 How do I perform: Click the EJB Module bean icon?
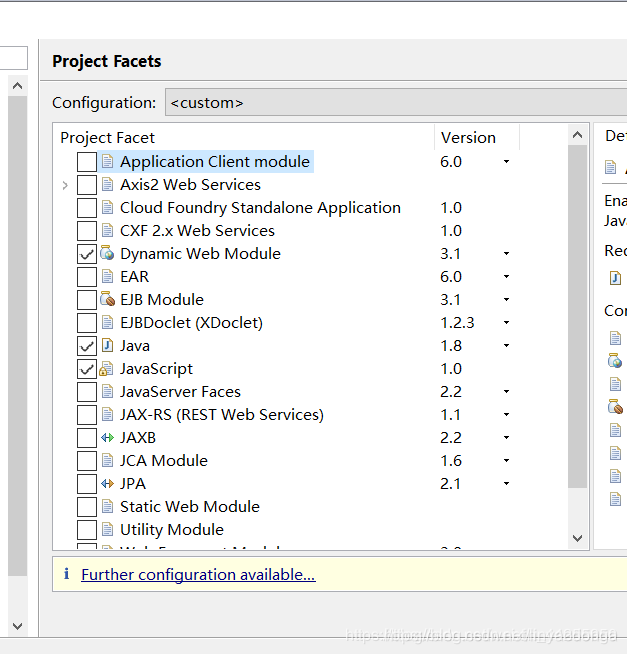coord(108,299)
